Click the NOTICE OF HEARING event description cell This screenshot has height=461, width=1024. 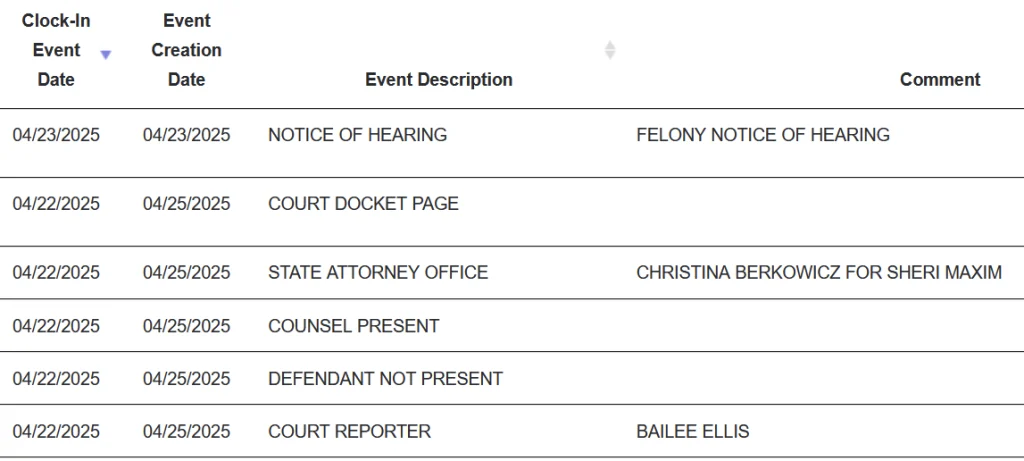coord(357,135)
